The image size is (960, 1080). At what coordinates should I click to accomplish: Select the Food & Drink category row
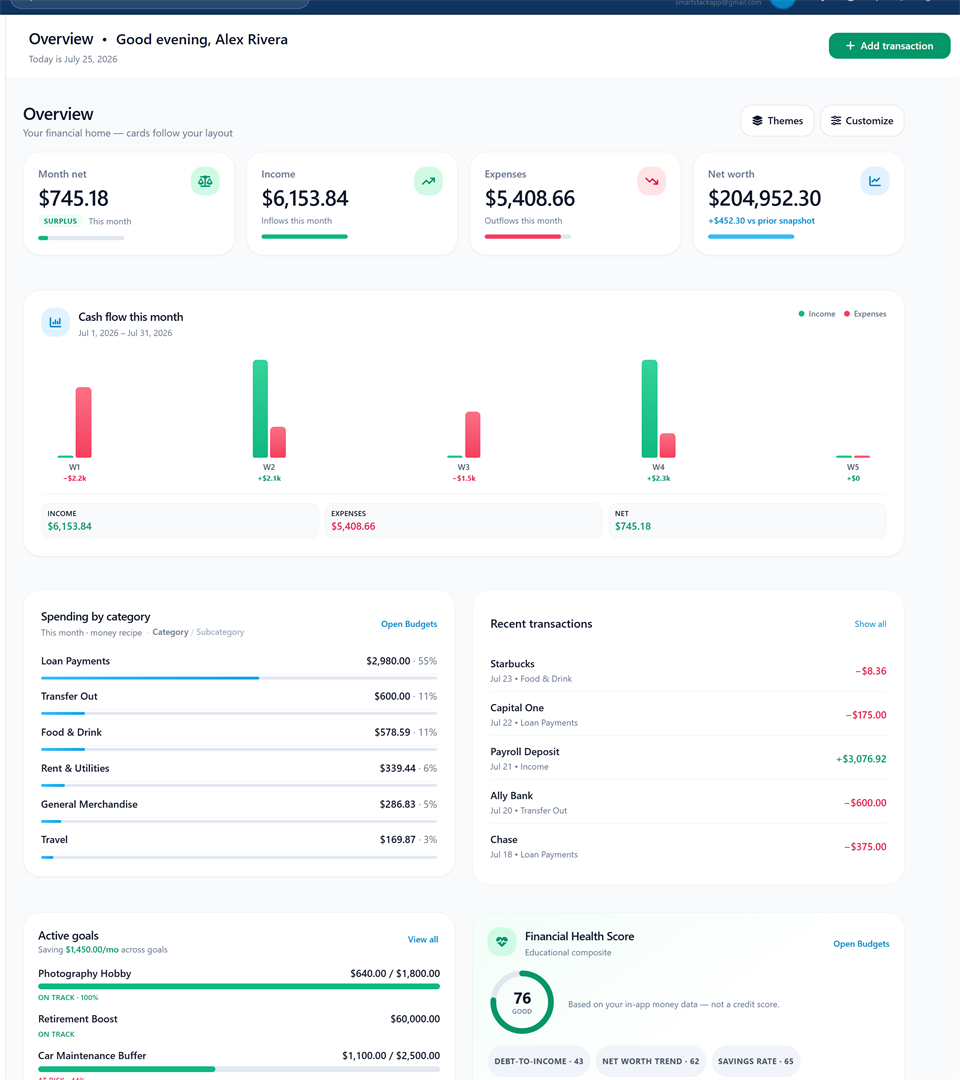(x=239, y=738)
